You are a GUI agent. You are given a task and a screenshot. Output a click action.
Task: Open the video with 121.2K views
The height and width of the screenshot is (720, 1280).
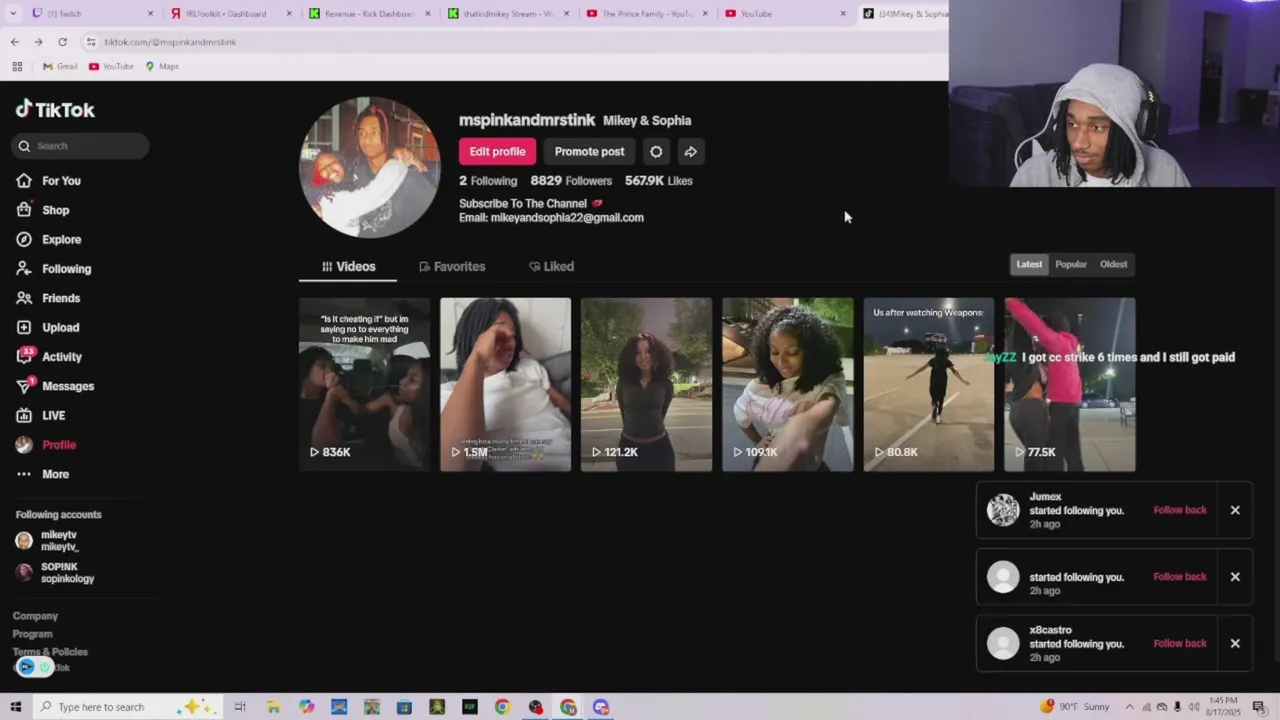point(646,384)
